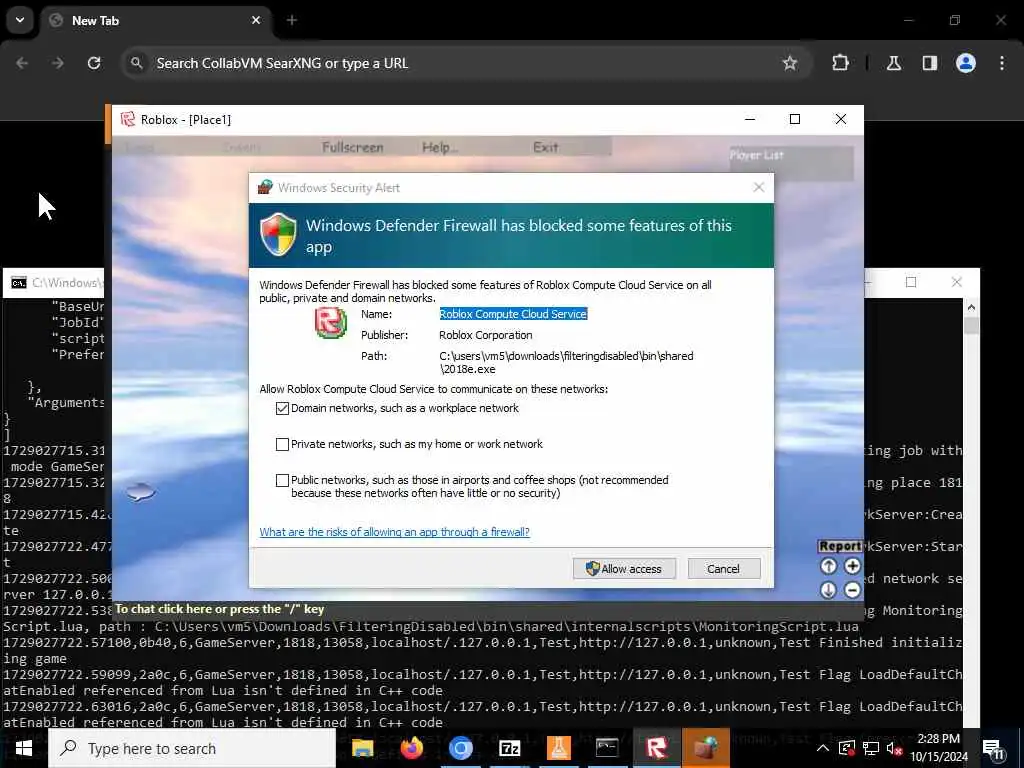Image resolution: width=1024 pixels, height=768 pixels.
Task: Open the orange flask app on the taskbar
Action: [x=558, y=748]
